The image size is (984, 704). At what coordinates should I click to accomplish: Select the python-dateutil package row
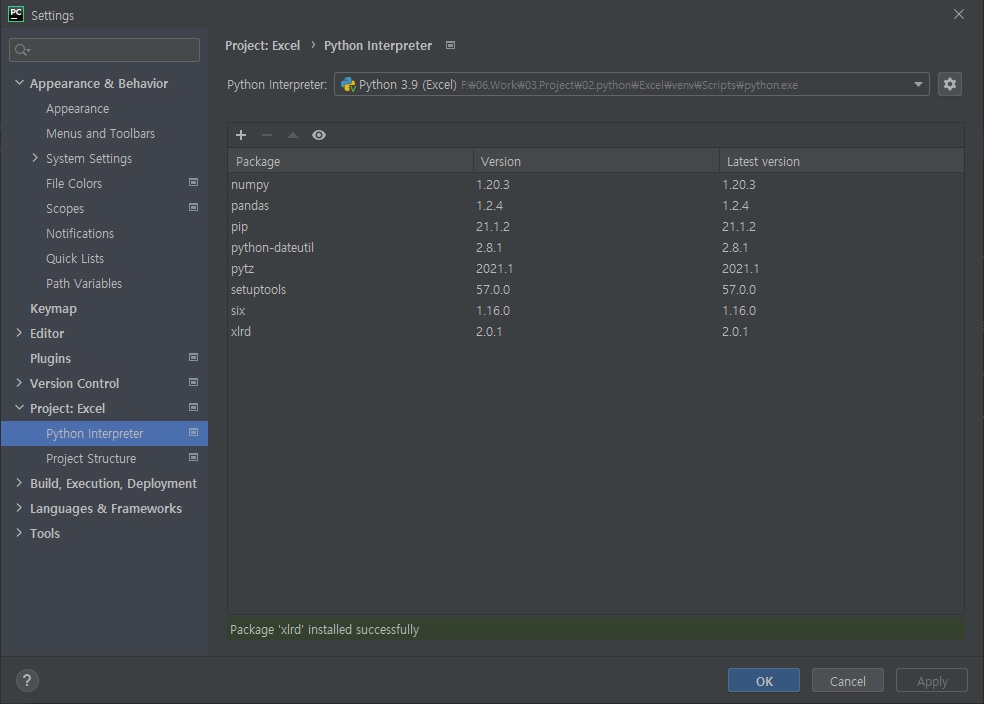(596, 247)
